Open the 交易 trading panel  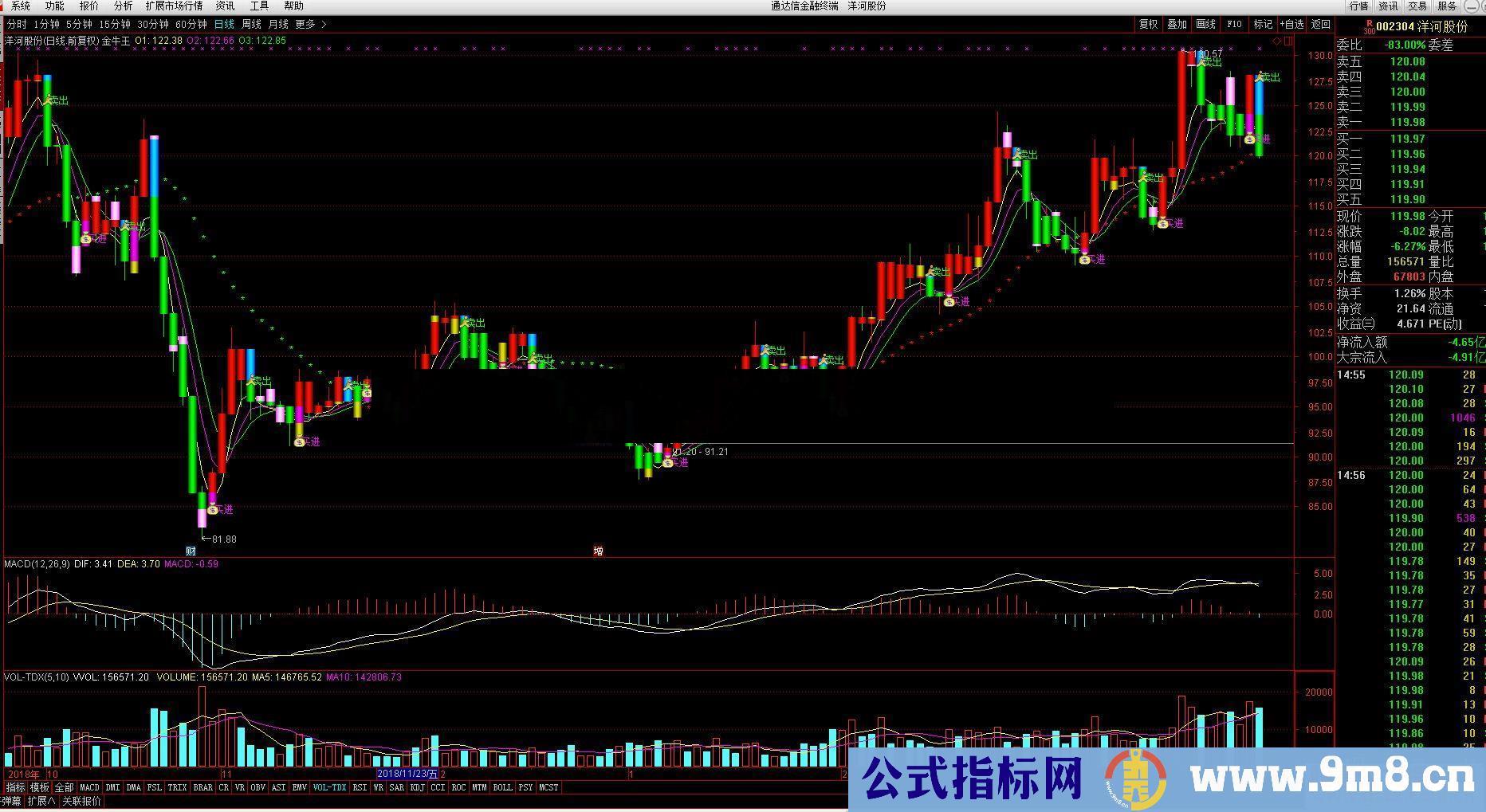(1417, 6)
